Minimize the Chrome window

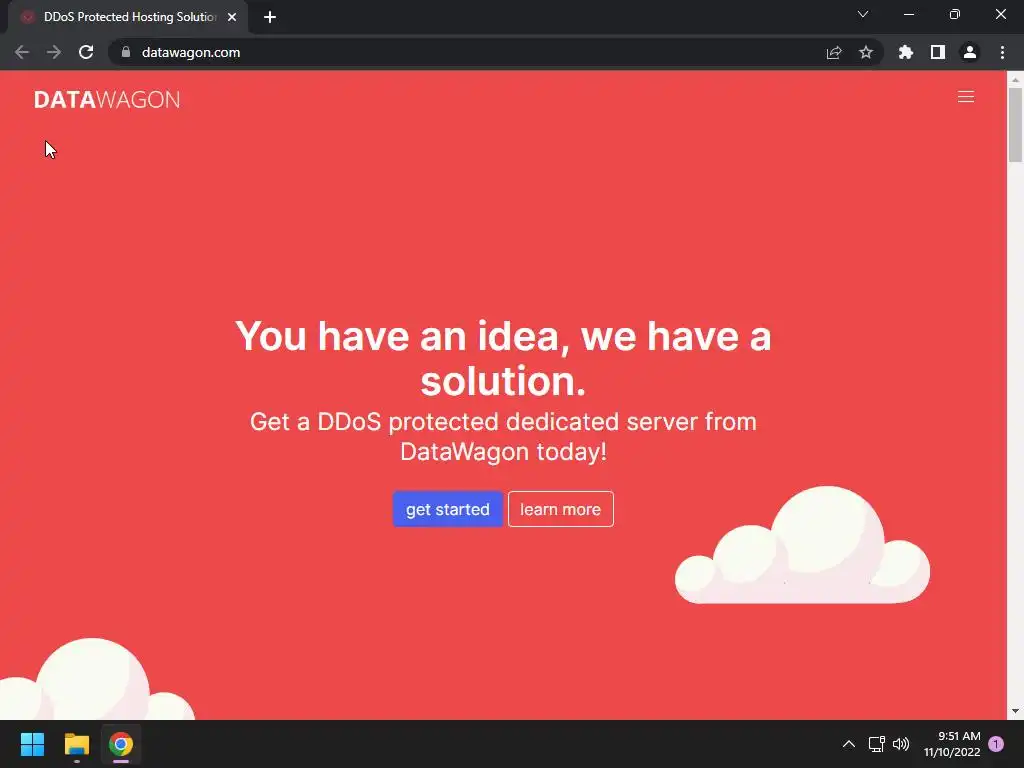909,14
